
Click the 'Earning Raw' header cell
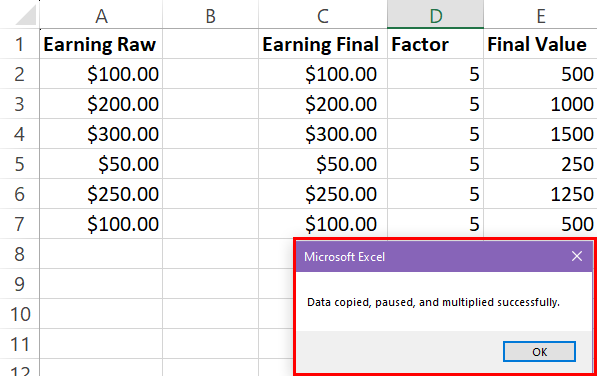pyautogui.click(x=101, y=44)
